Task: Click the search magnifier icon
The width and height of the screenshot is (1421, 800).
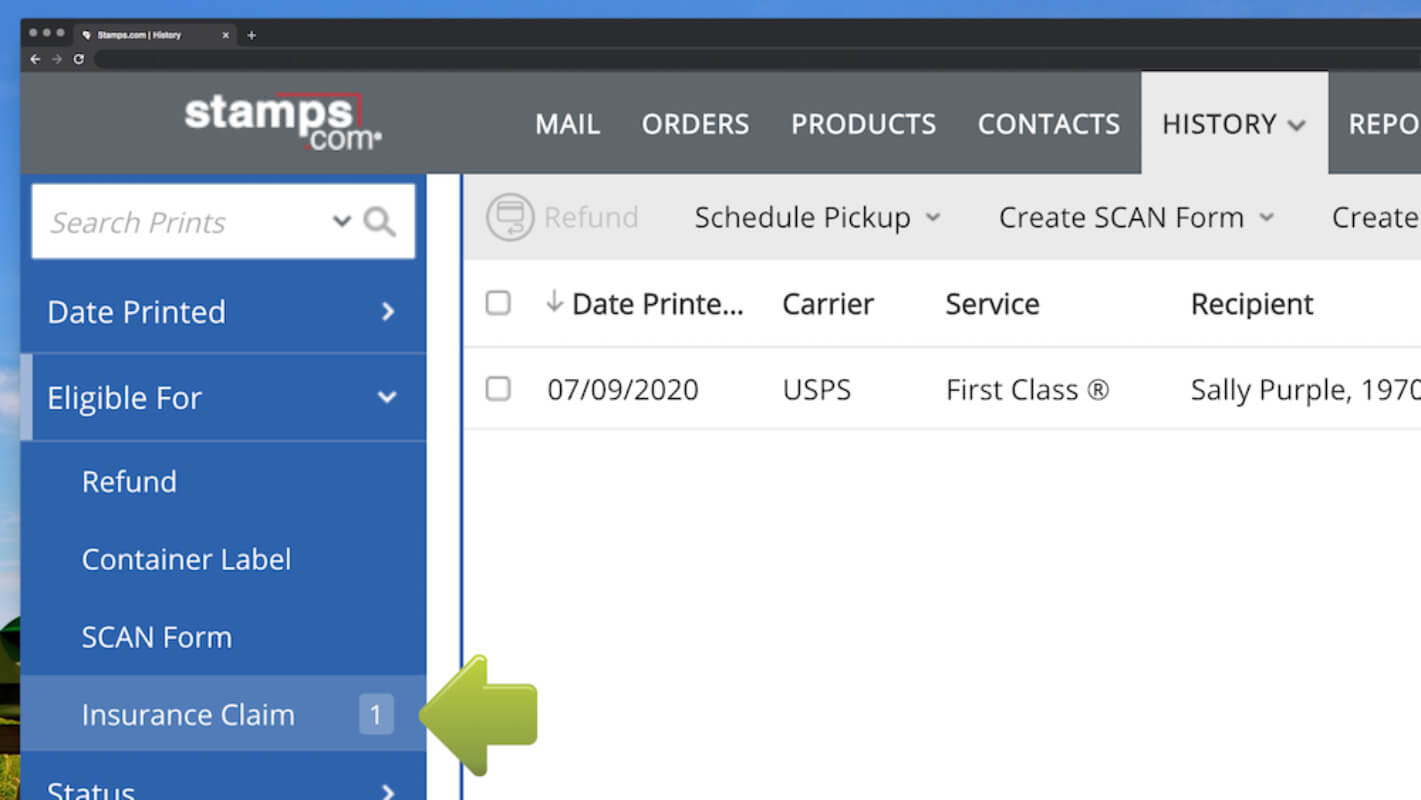Action: [x=380, y=221]
